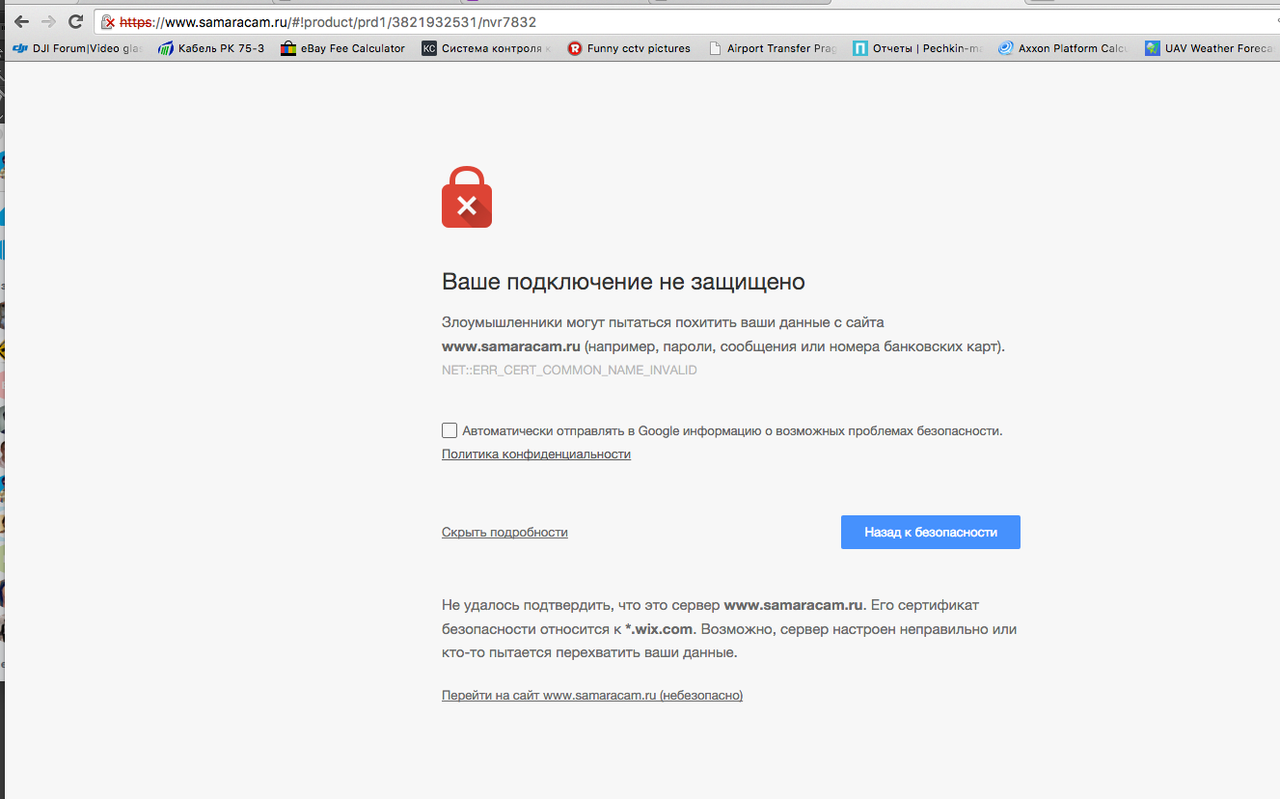Open the DJI Forum bookmark
The height and width of the screenshot is (799, 1280).
coord(76,48)
